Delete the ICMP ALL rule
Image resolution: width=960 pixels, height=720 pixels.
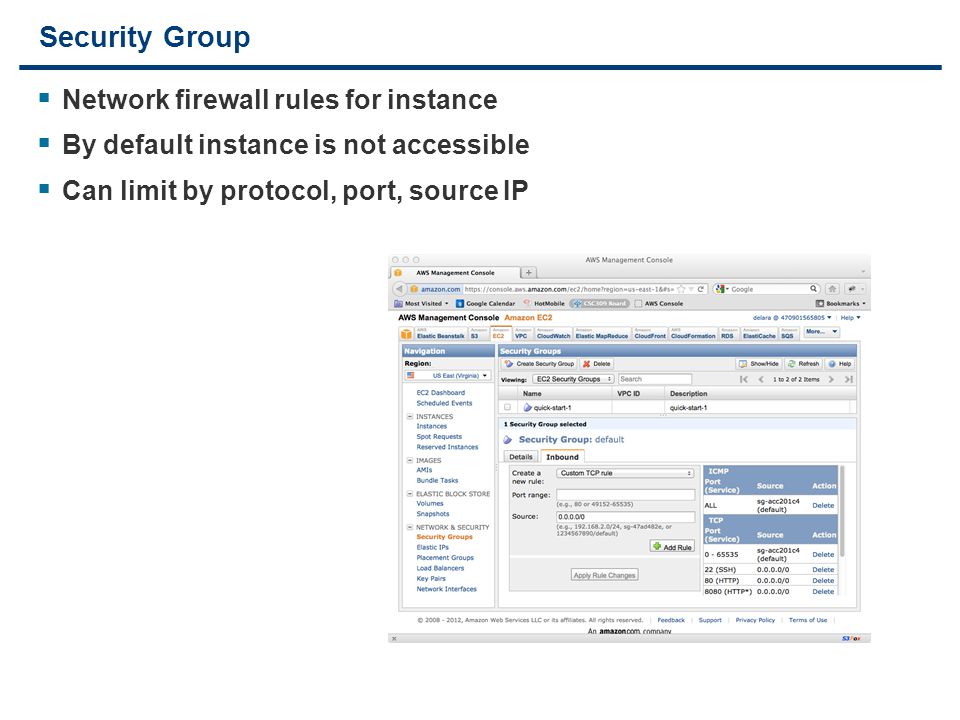823,505
